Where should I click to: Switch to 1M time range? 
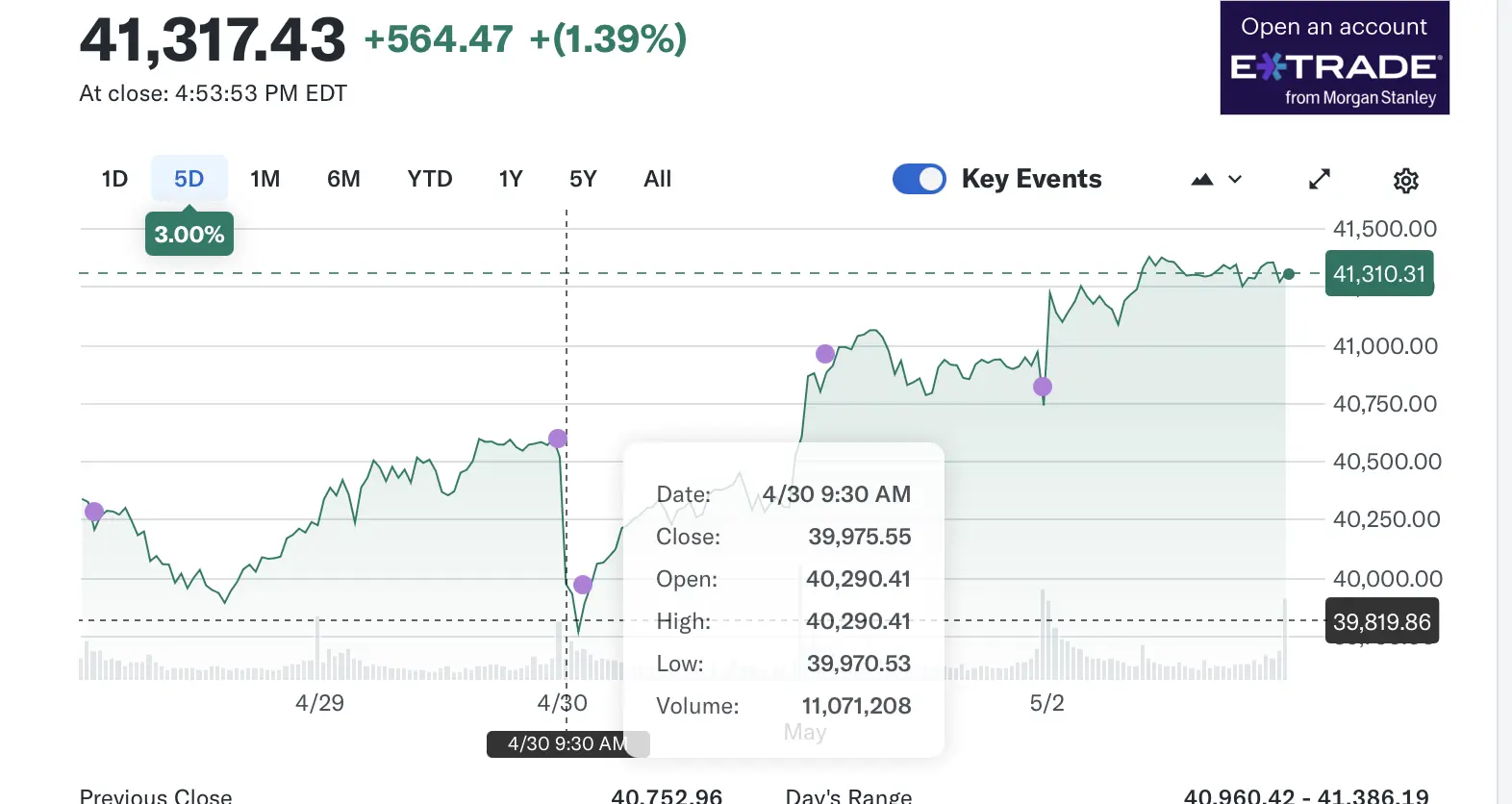265,179
